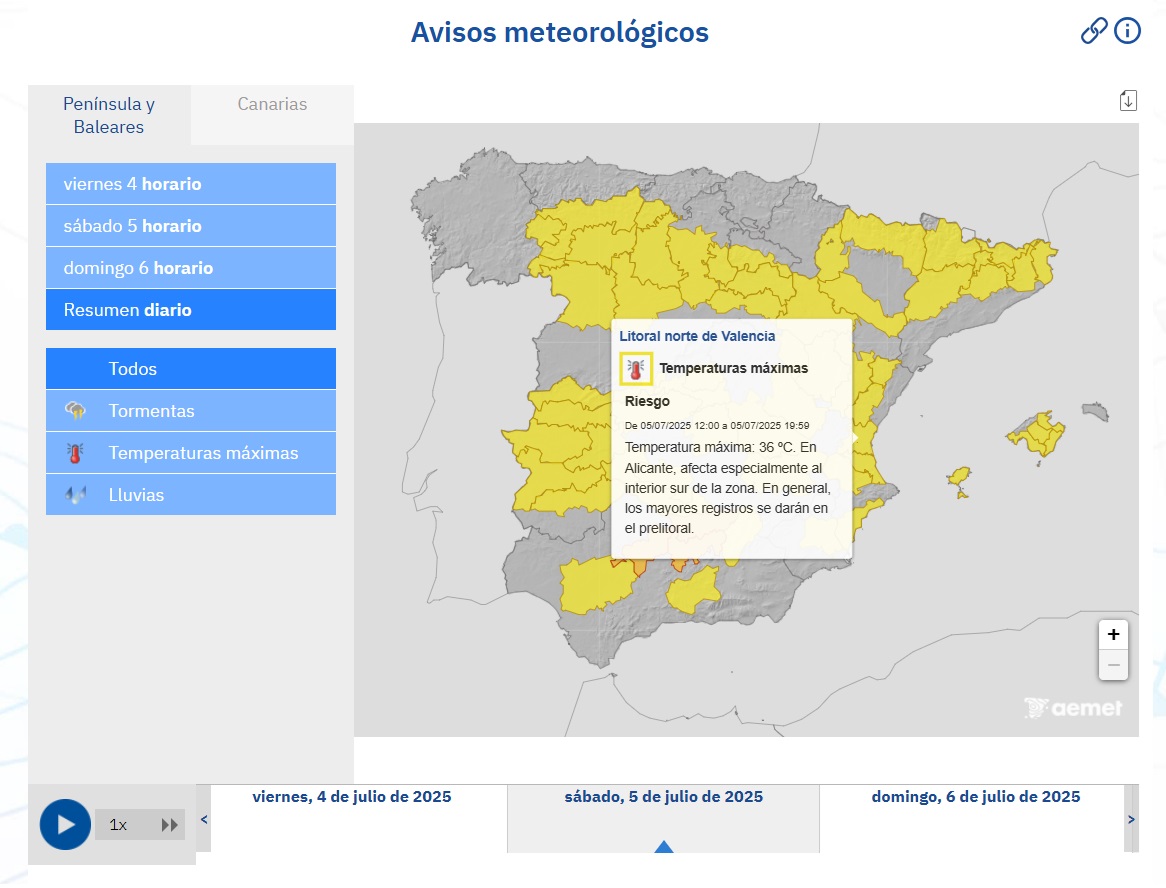Open the information icon
Image resolution: width=1166 pixels, height=888 pixels.
1127,31
